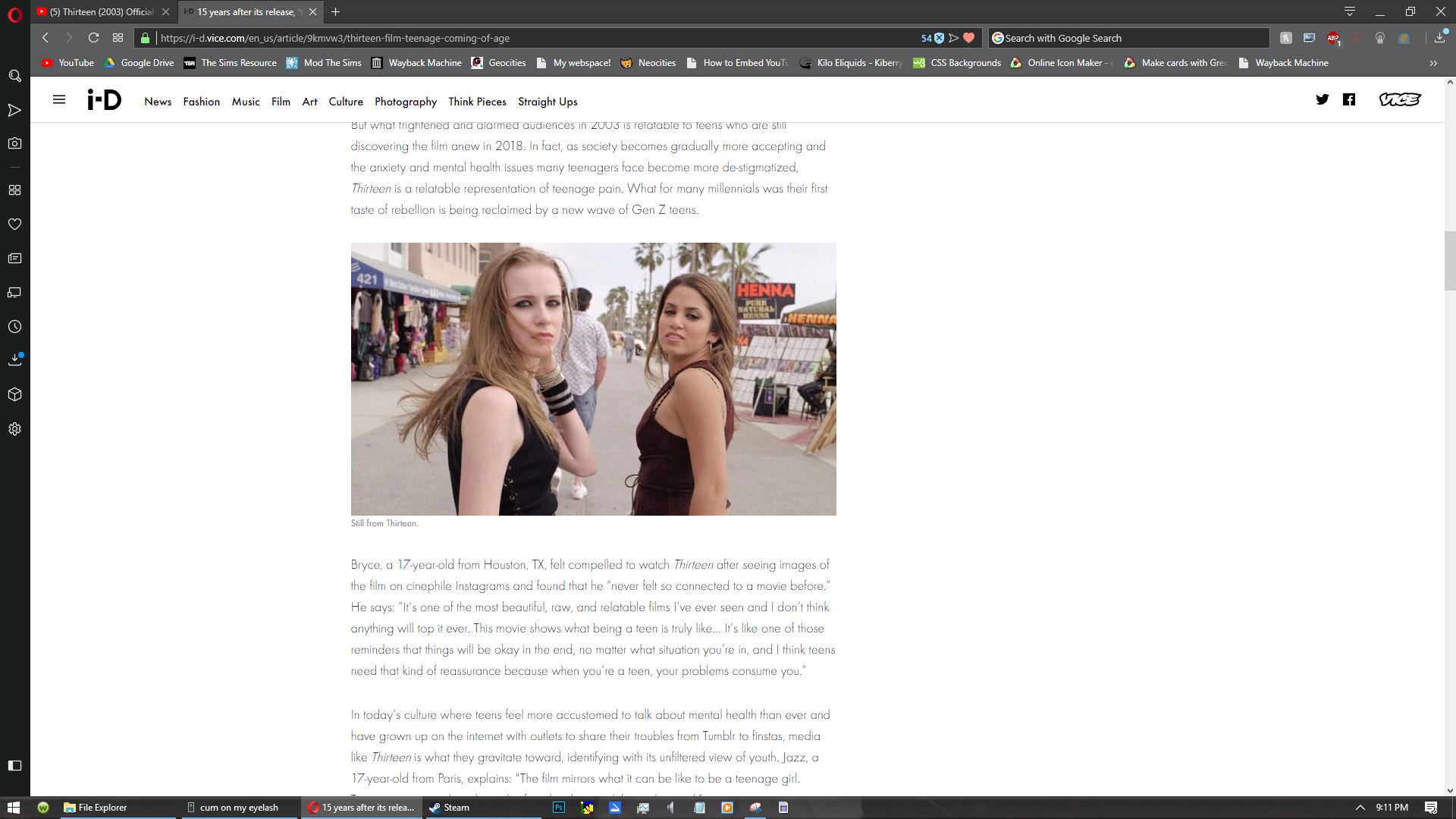The height and width of the screenshot is (819, 1456).
Task: Open i-D's Facebook page icon
Action: [x=1348, y=99]
